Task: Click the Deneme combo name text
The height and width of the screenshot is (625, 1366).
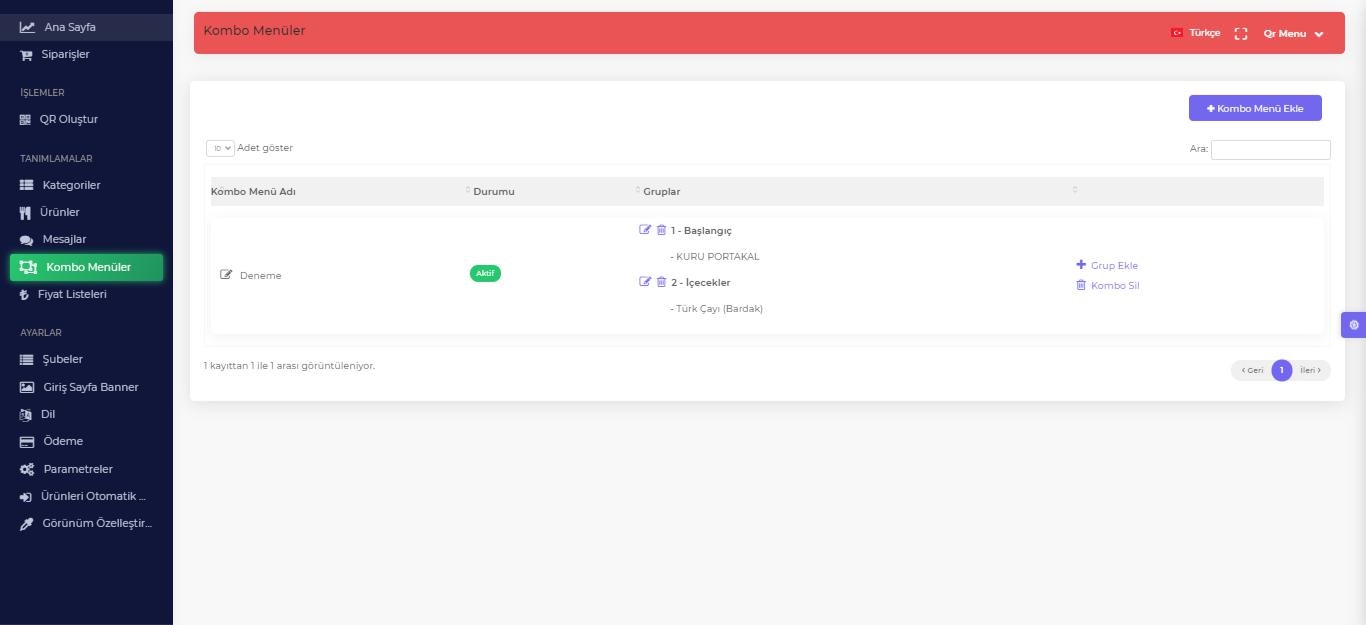Action: 260,276
